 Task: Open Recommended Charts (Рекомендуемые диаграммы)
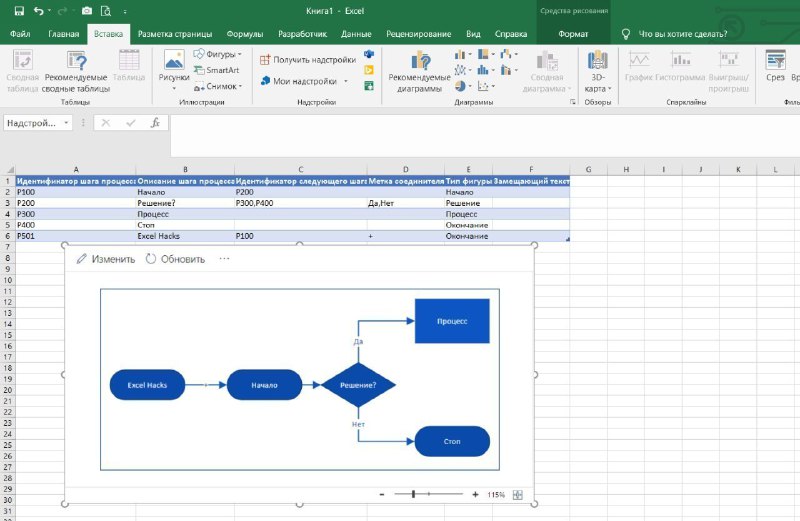419,72
